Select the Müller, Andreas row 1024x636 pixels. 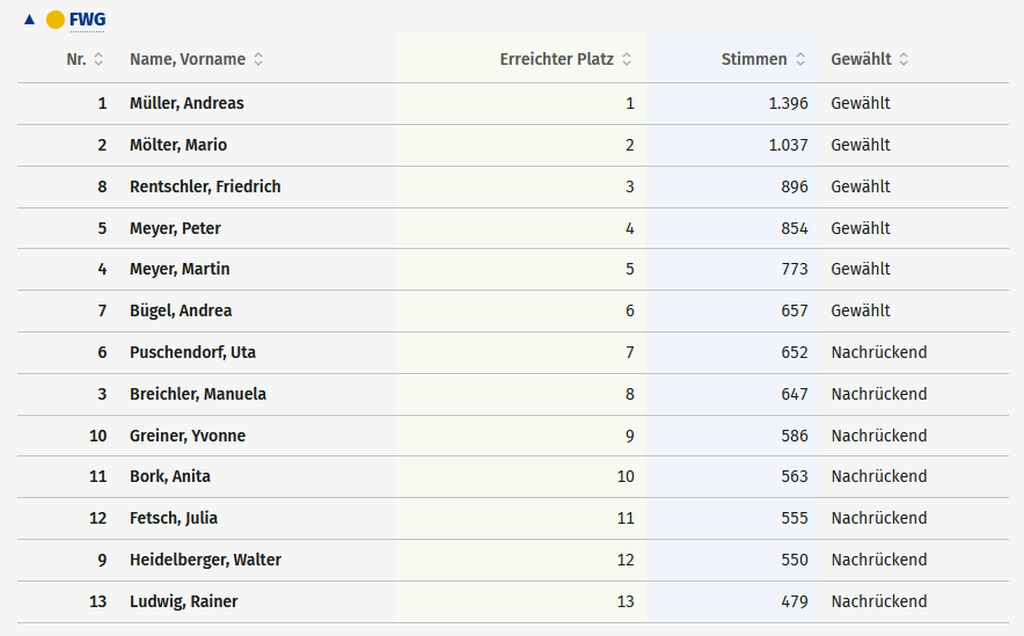[x=513, y=103]
